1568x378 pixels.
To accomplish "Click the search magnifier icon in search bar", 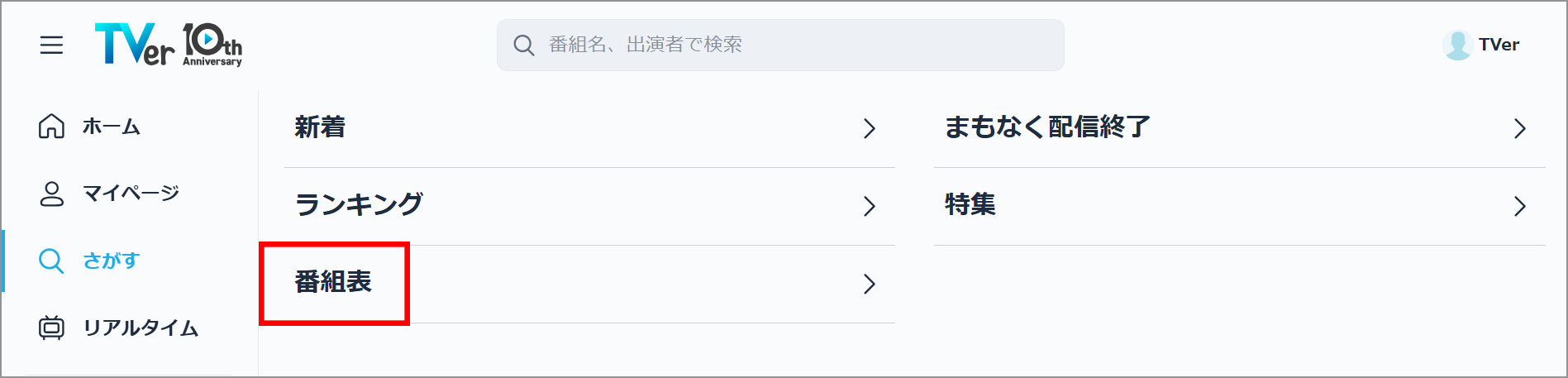I will (x=523, y=45).
